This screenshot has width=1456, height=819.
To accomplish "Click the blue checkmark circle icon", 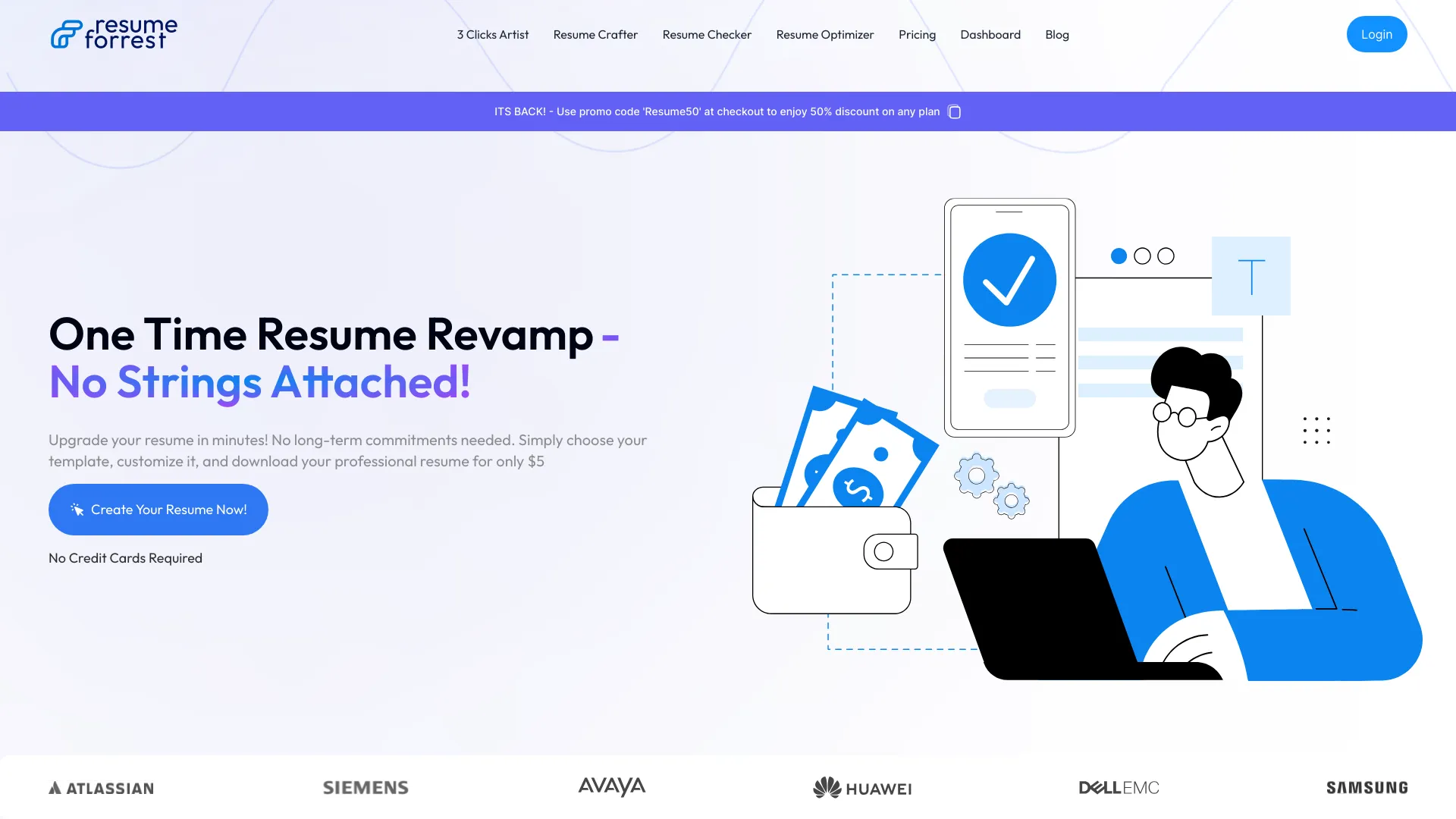I will (1009, 279).
